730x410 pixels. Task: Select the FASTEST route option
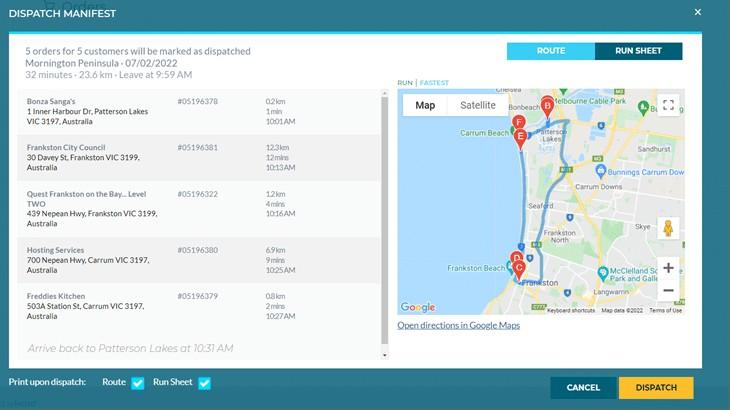pyautogui.click(x=434, y=82)
